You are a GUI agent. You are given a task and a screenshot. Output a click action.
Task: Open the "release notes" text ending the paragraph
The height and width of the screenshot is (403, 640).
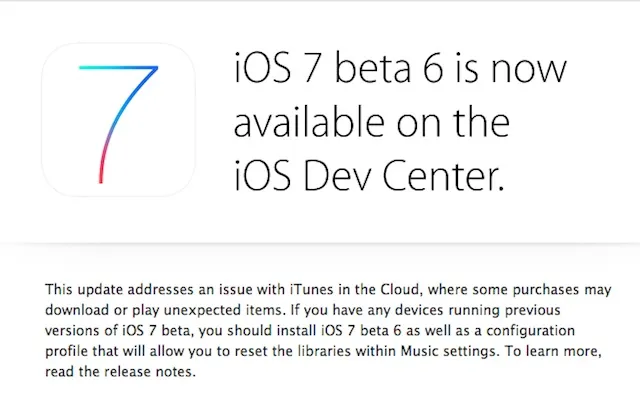pos(127,372)
